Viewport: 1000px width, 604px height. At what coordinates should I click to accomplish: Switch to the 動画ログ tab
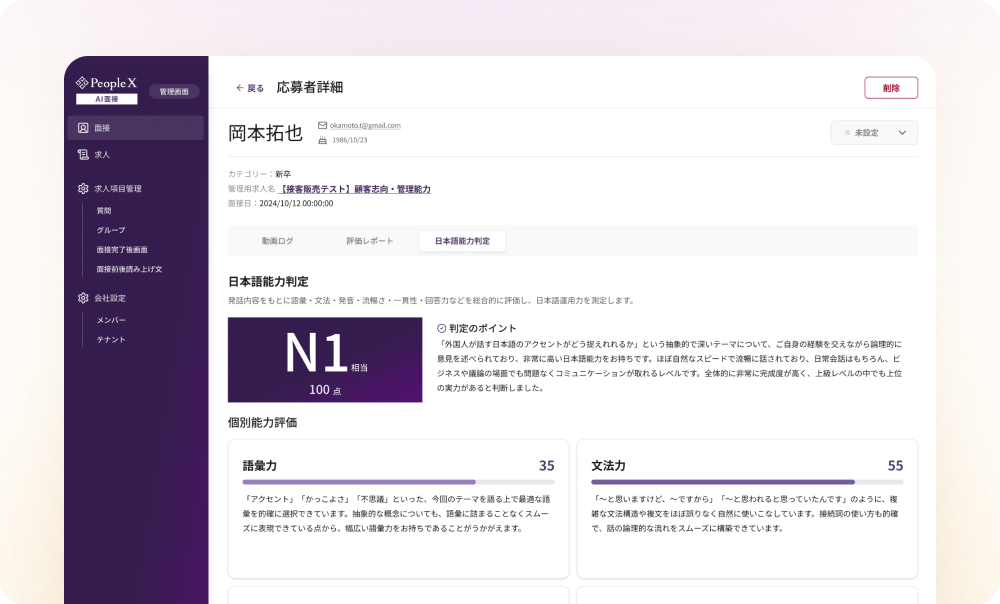pyautogui.click(x=277, y=241)
